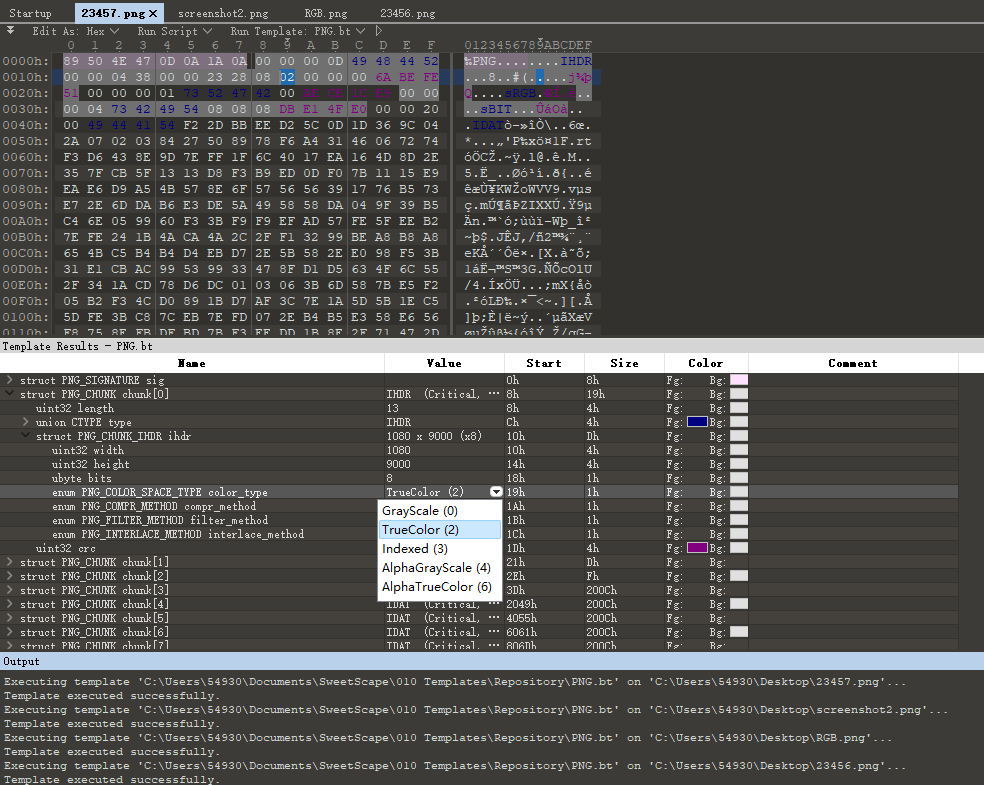Collapse struct PNG_CHUNK_IHDR ihdr node

[26, 436]
